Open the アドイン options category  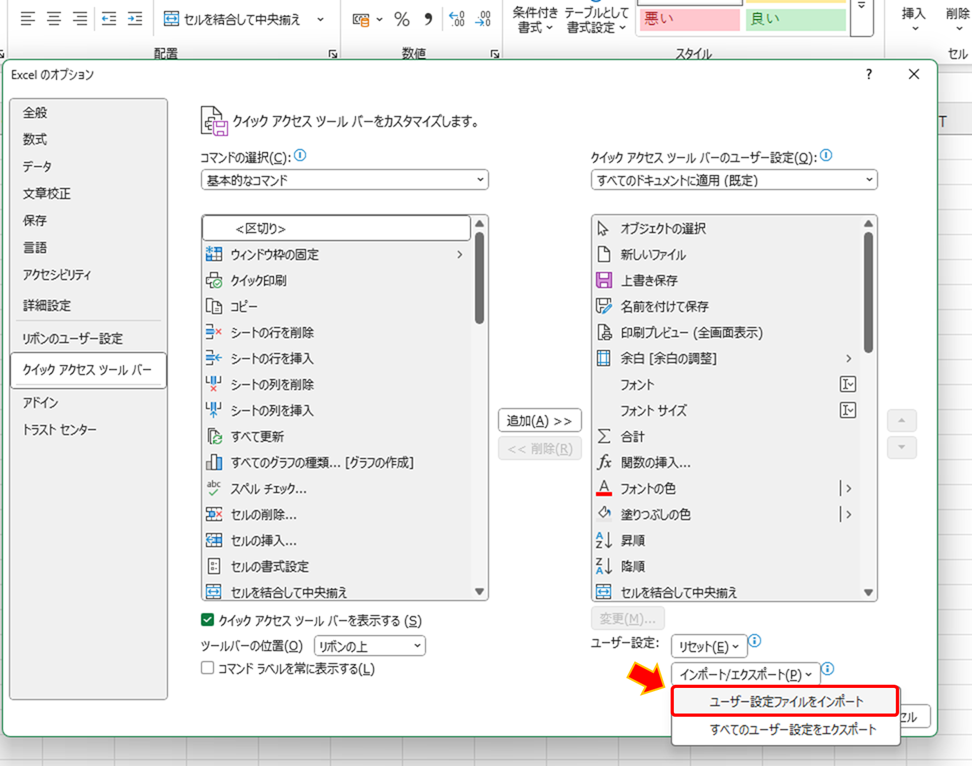[88, 403]
